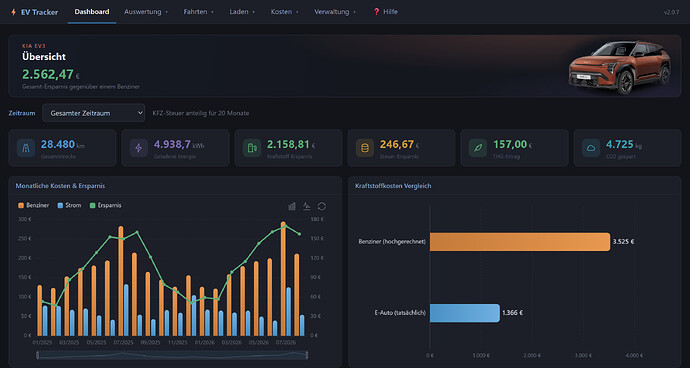Click the KFZ-Steuer anteilig für 20 Monate note
The height and width of the screenshot is (368, 690).
[201, 113]
